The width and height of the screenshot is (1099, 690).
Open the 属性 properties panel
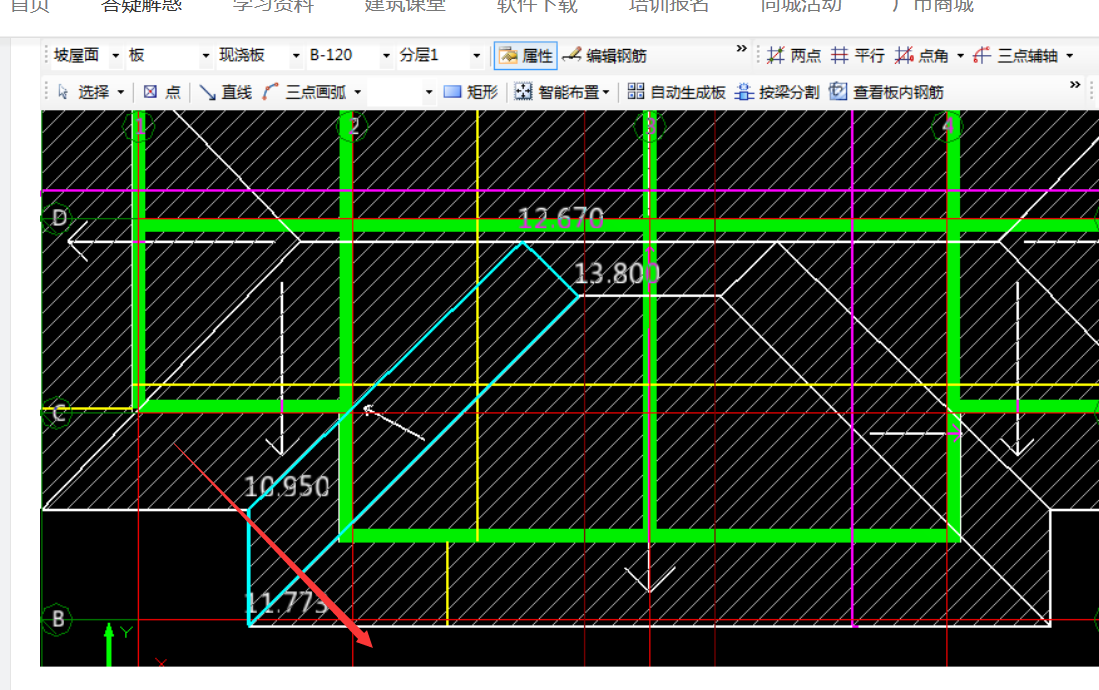[526, 55]
